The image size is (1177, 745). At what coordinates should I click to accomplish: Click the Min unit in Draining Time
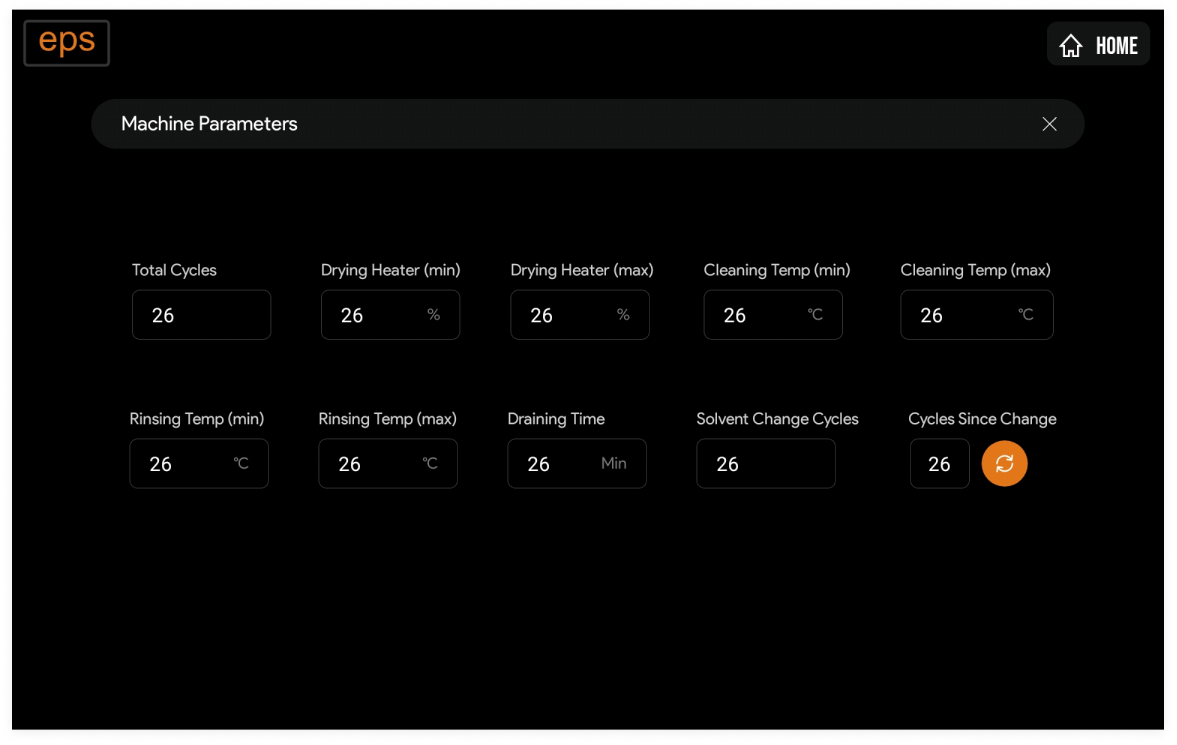[614, 464]
